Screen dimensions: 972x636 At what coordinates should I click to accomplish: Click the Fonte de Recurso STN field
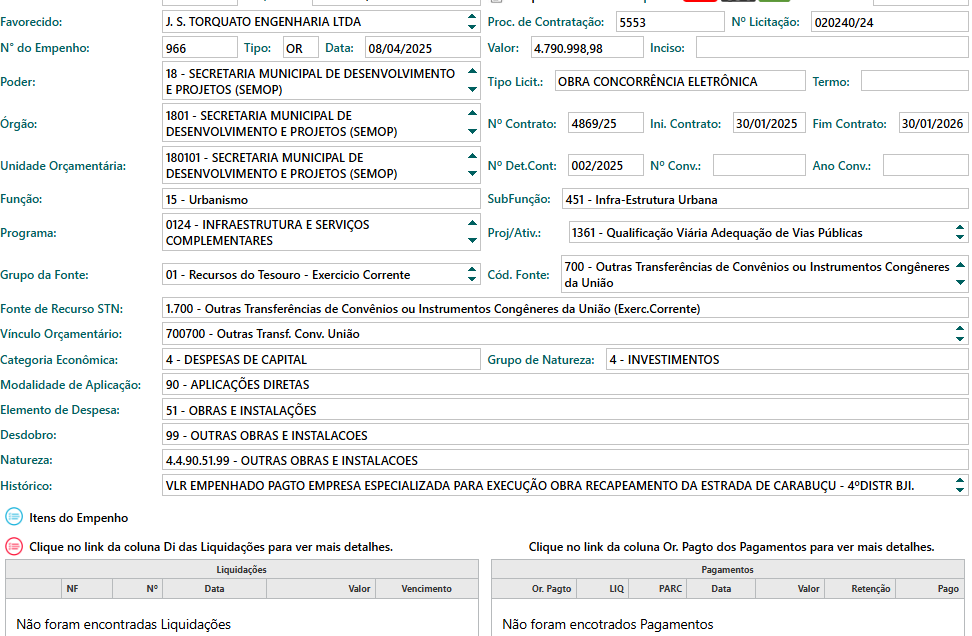pyautogui.click(x=565, y=308)
